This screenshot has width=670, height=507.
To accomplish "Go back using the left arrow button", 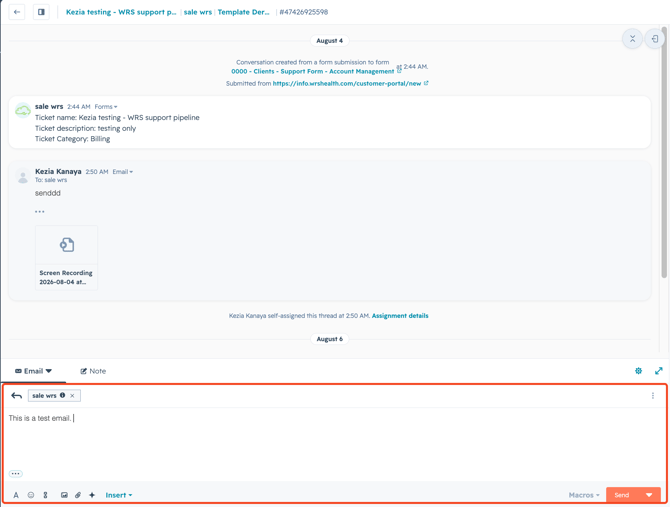I will 17,12.
